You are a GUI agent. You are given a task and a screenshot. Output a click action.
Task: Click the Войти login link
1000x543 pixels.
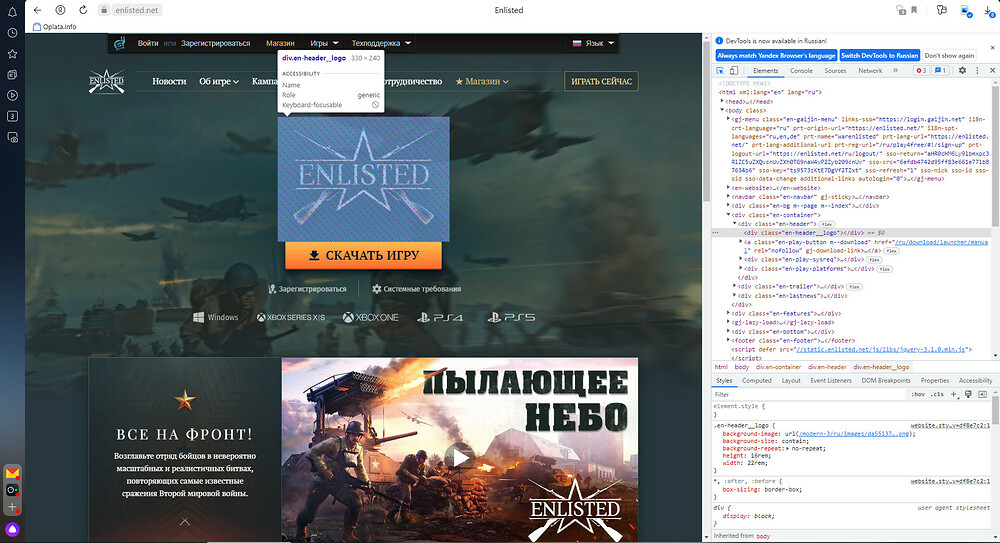(x=148, y=43)
